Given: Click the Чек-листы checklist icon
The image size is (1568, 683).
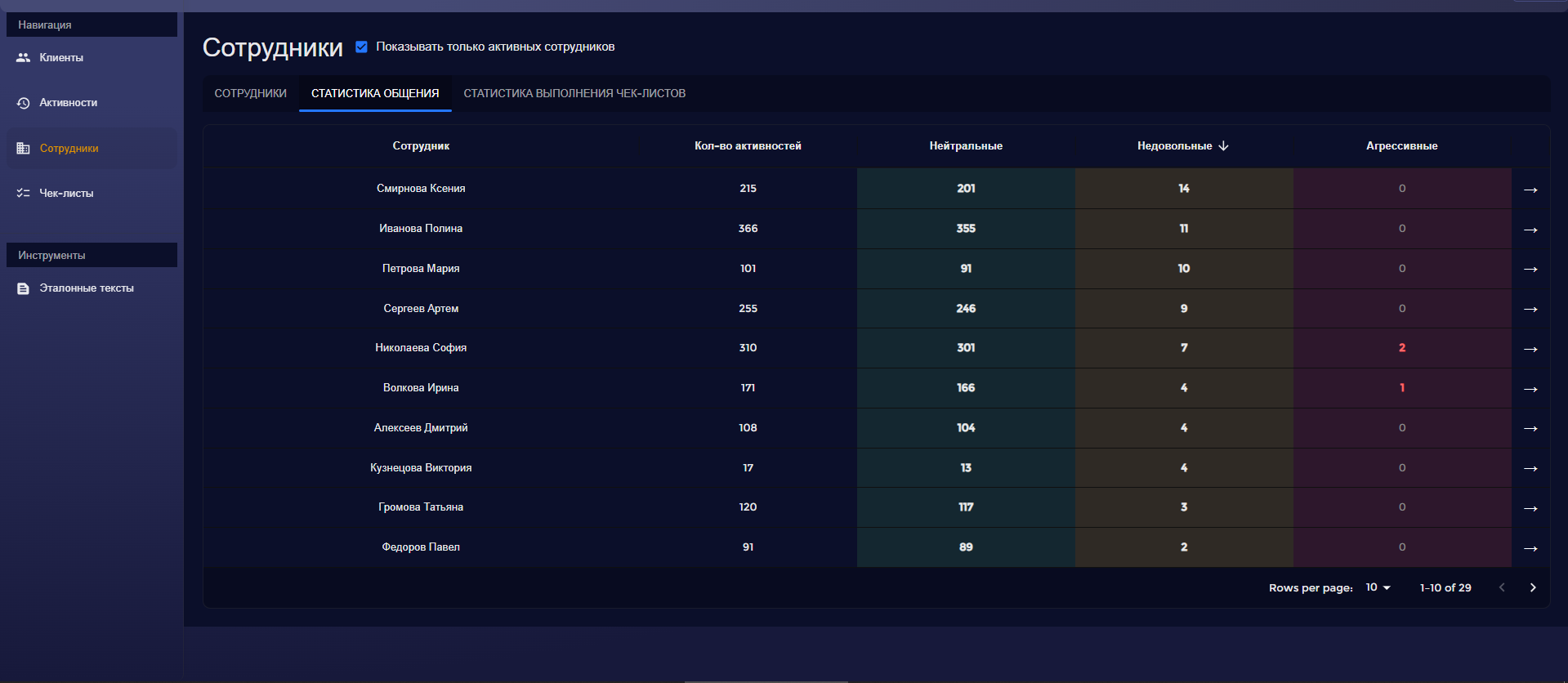Looking at the screenshot, I should tap(23, 194).
